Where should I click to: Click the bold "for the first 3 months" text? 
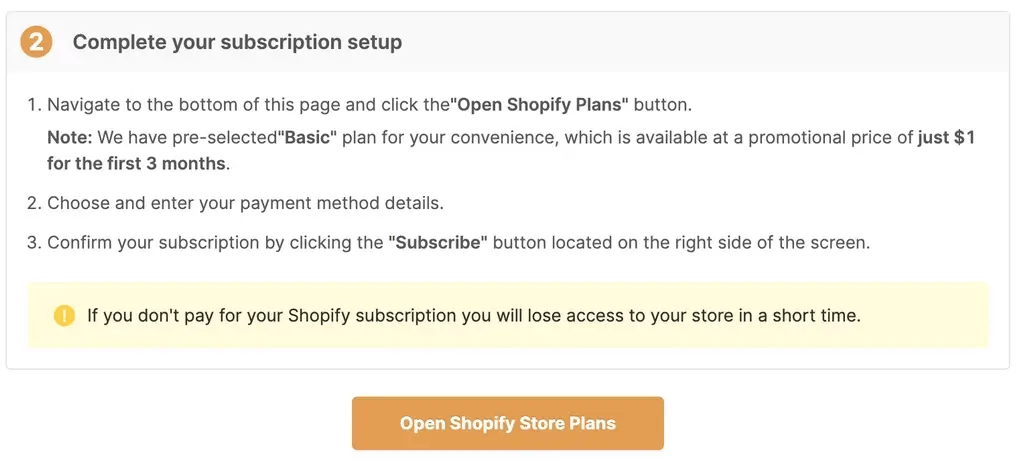click(x=137, y=162)
